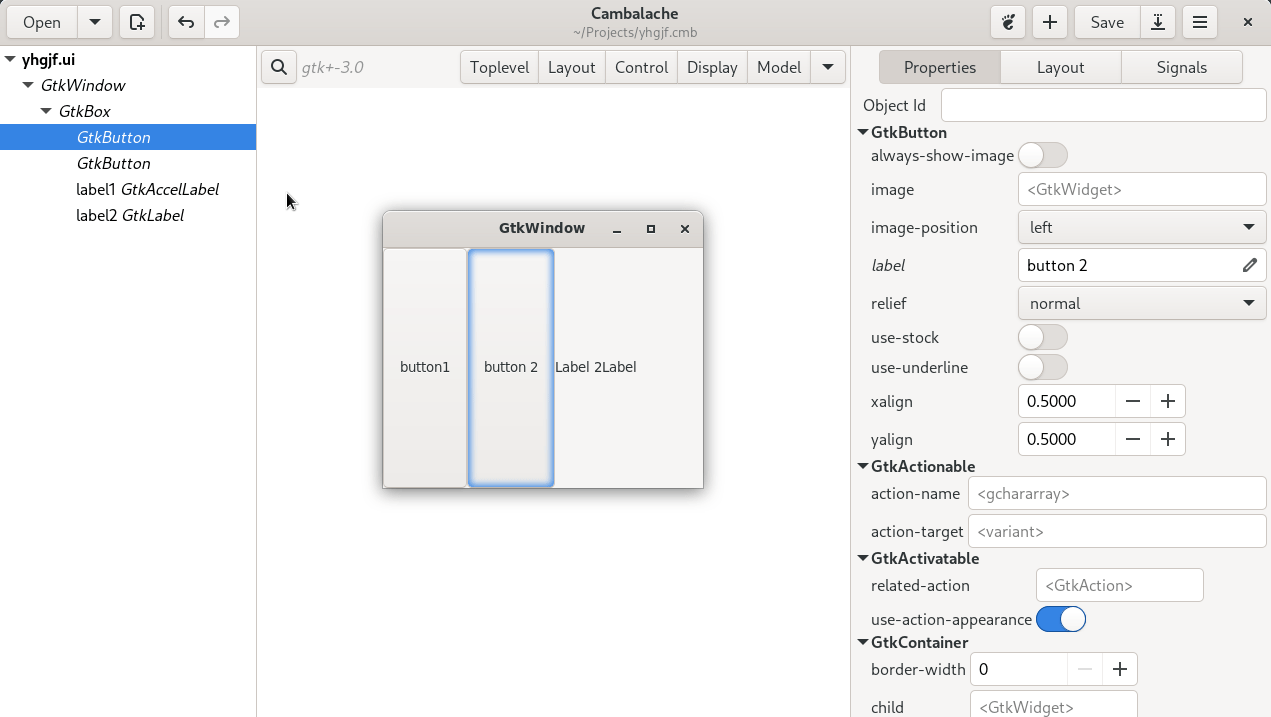
Task: Collapse the GtkWindow tree node
Action: point(29,85)
